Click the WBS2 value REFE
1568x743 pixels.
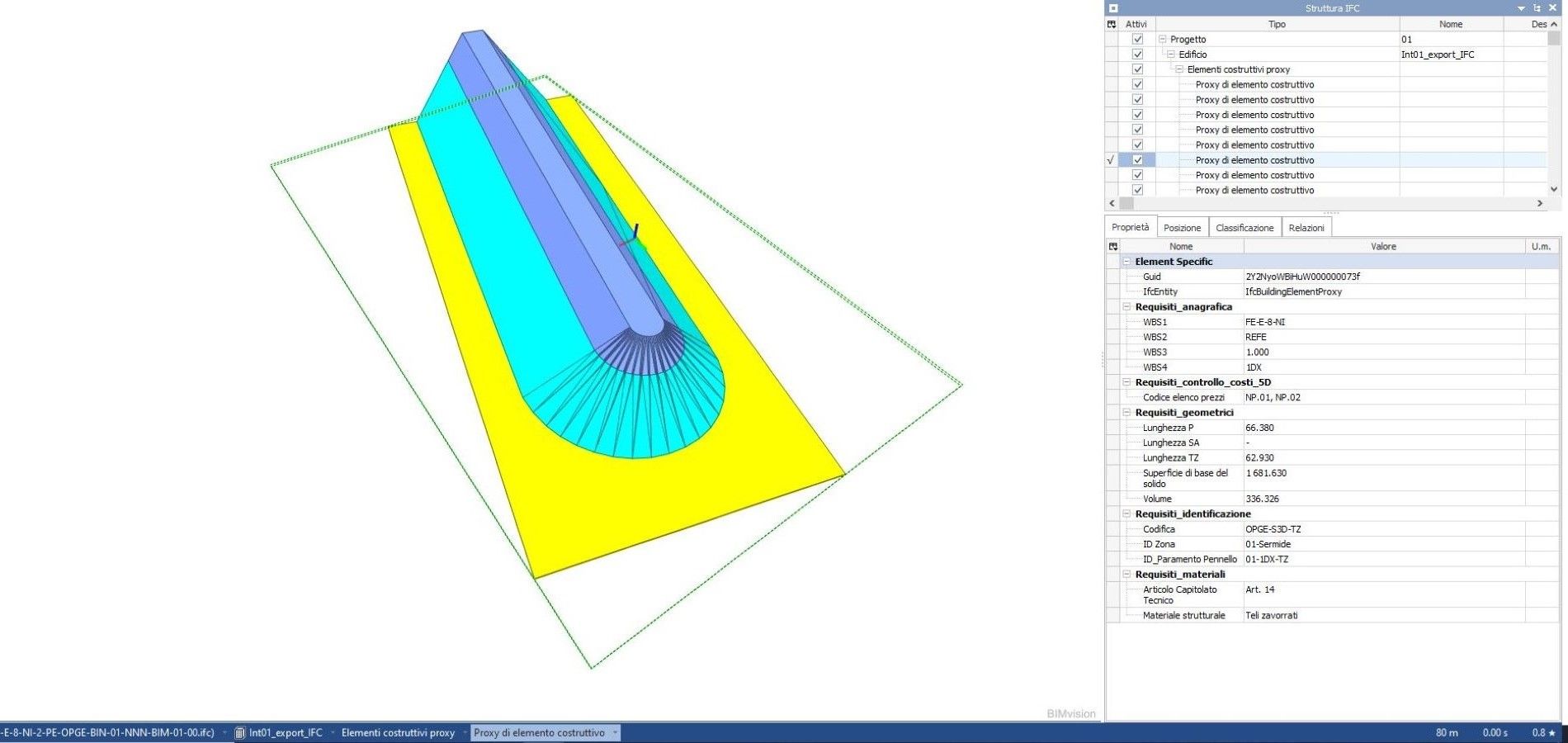pyautogui.click(x=1255, y=337)
